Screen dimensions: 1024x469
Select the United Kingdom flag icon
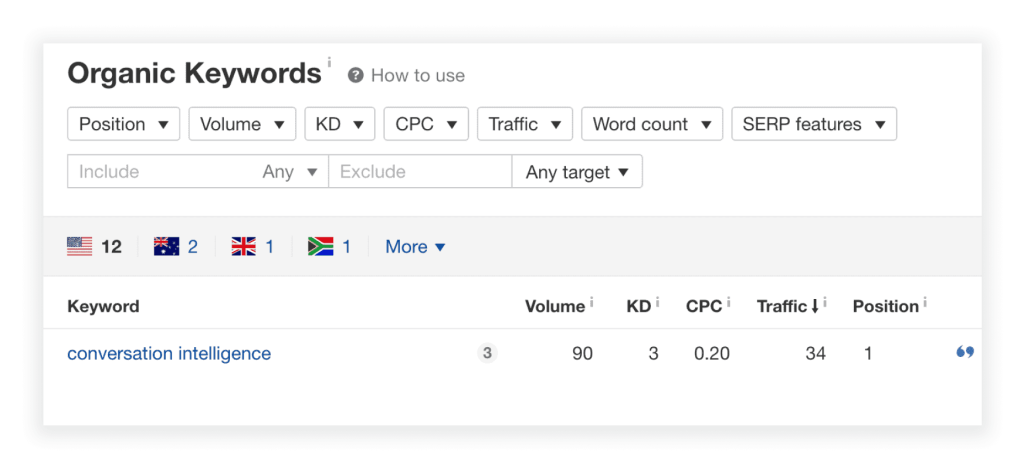click(244, 246)
